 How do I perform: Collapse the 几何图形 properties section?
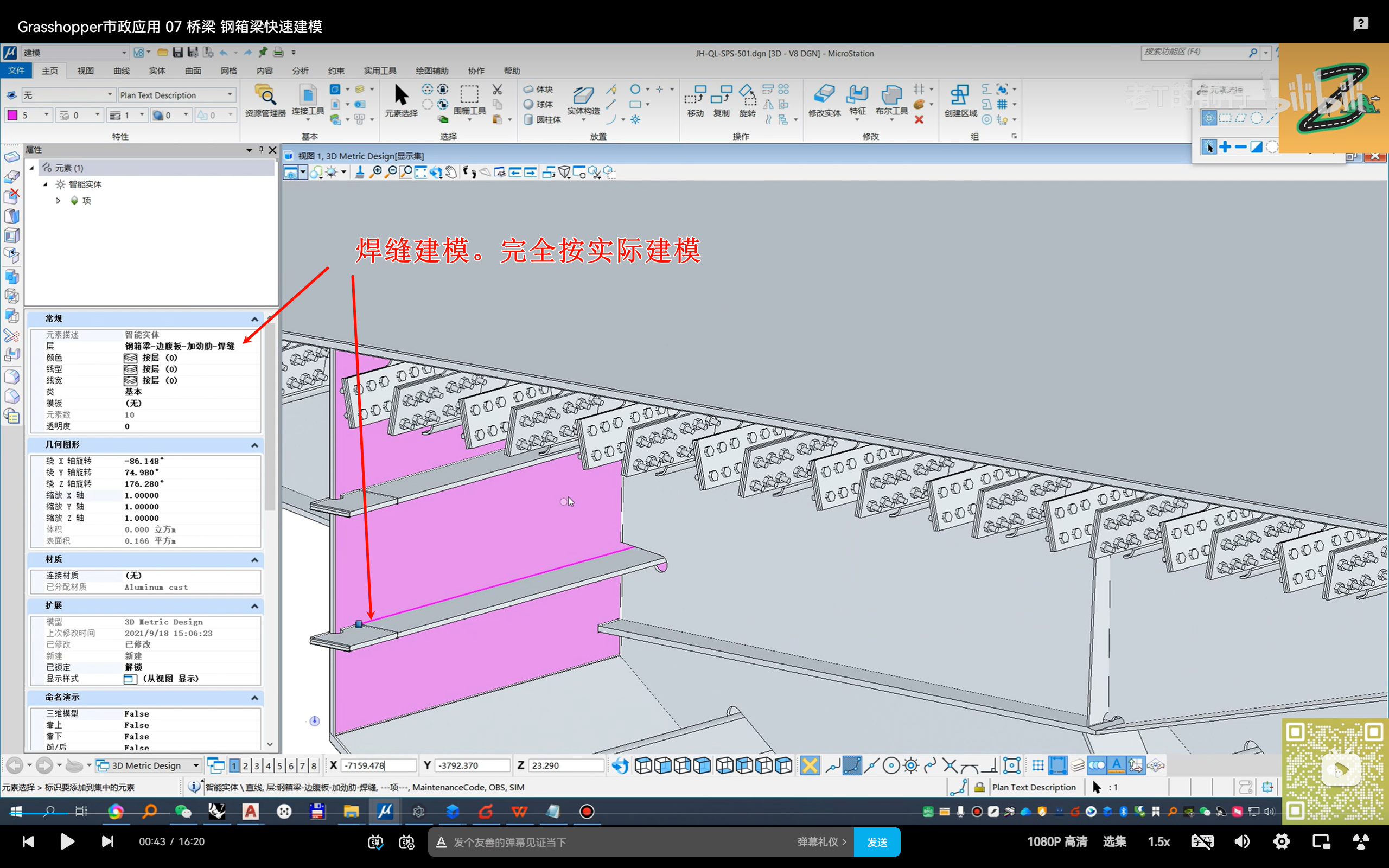pyautogui.click(x=254, y=445)
